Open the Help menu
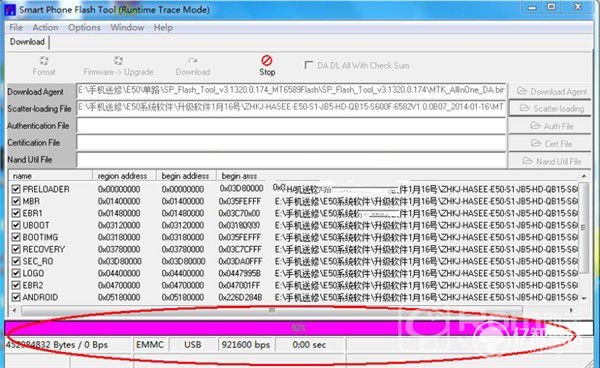Image resolution: width=600 pixels, height=368 pixels. pos(163,28)
